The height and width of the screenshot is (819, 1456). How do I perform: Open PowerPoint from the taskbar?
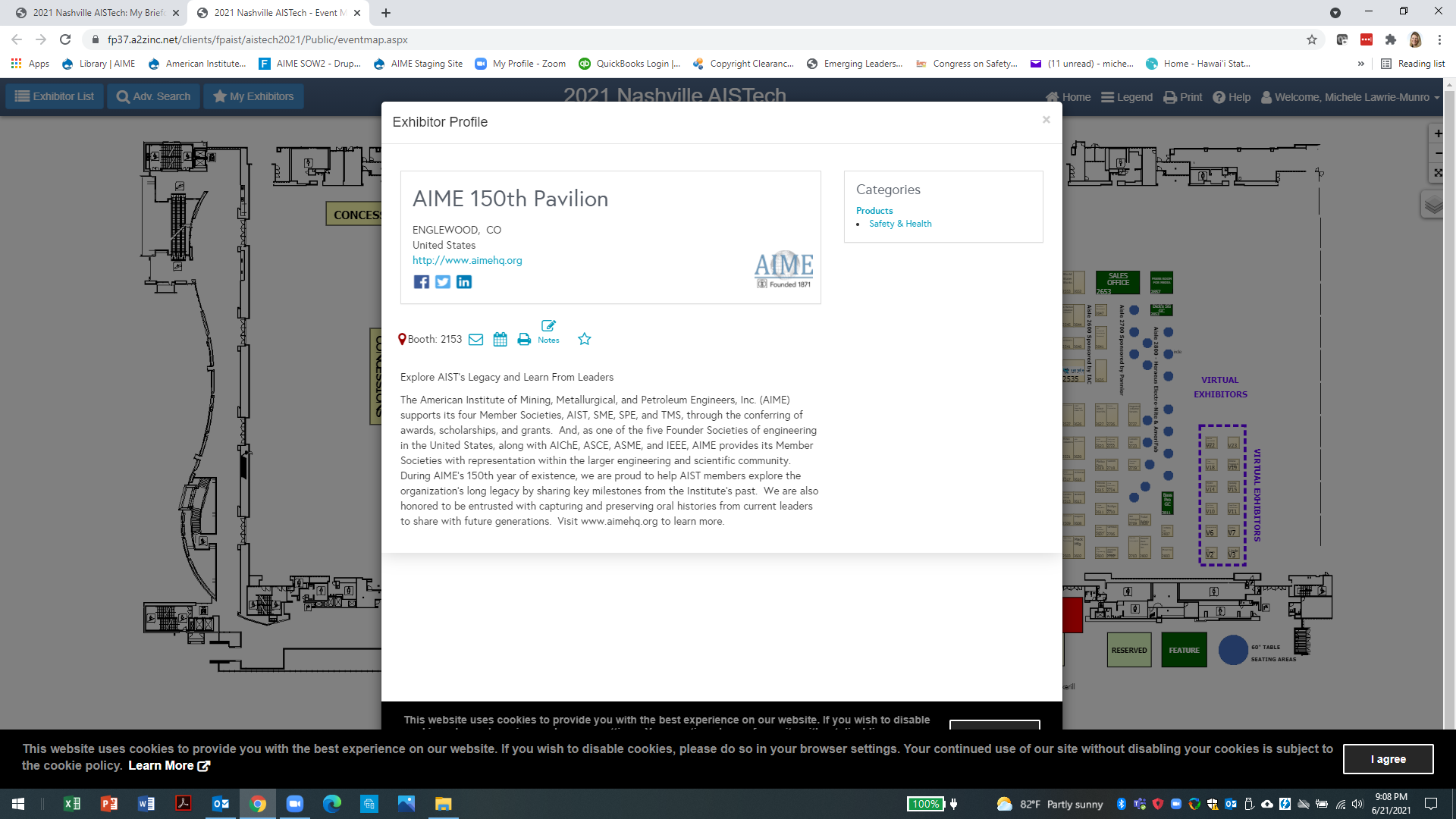pyautogui.click(x=109, y=804)
